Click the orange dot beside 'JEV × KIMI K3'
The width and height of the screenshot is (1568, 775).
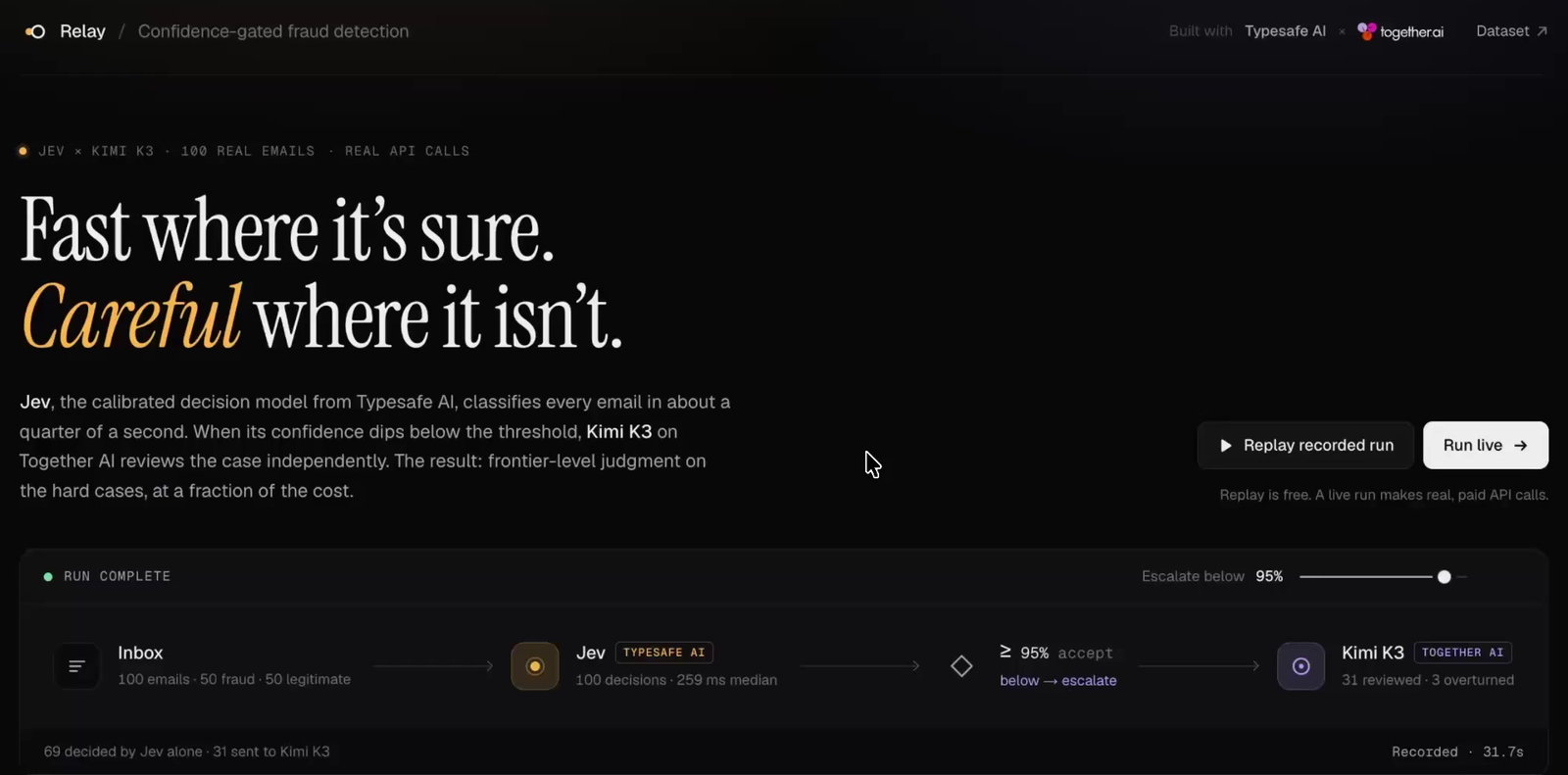pyautogui.click(x=23, y=151)
